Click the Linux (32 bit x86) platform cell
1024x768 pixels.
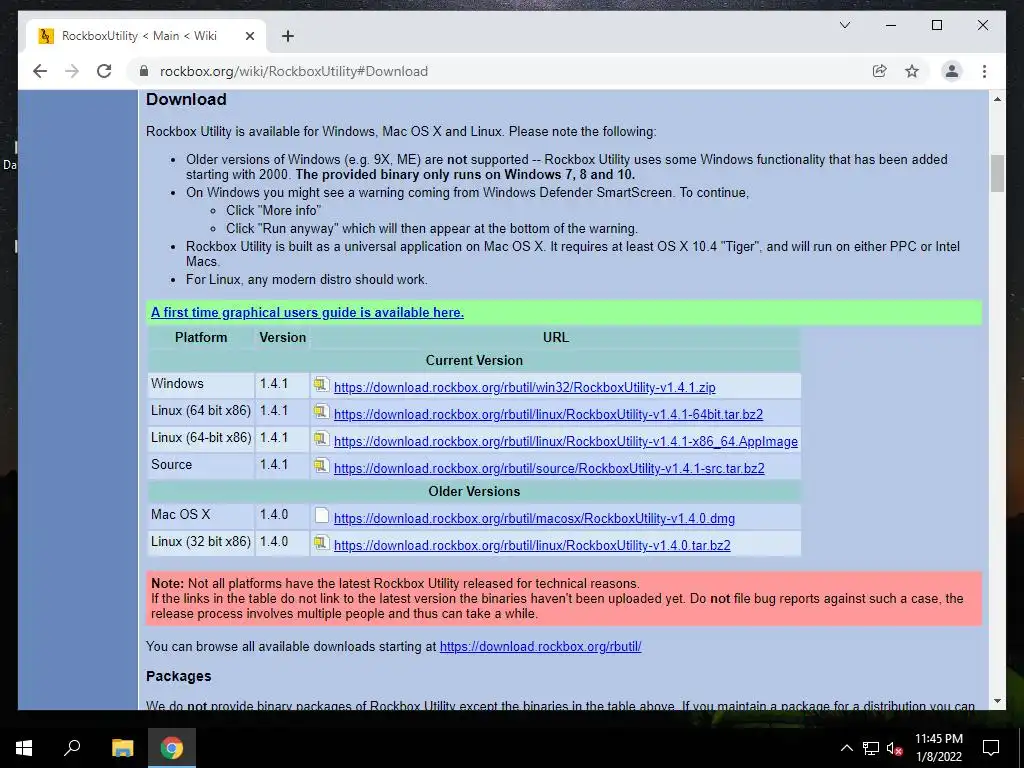tap(201, 543)
